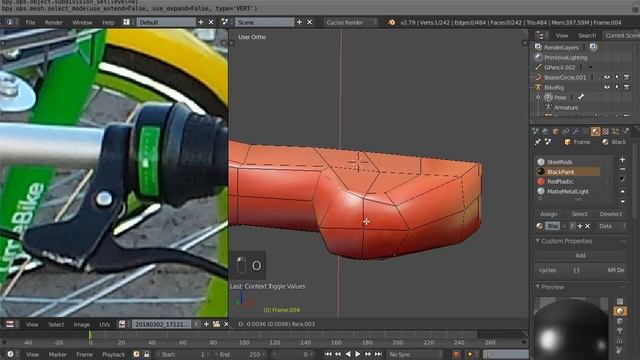
Task: Open the UVs menu
Action: pyautogui.click(x=104, y=324)
